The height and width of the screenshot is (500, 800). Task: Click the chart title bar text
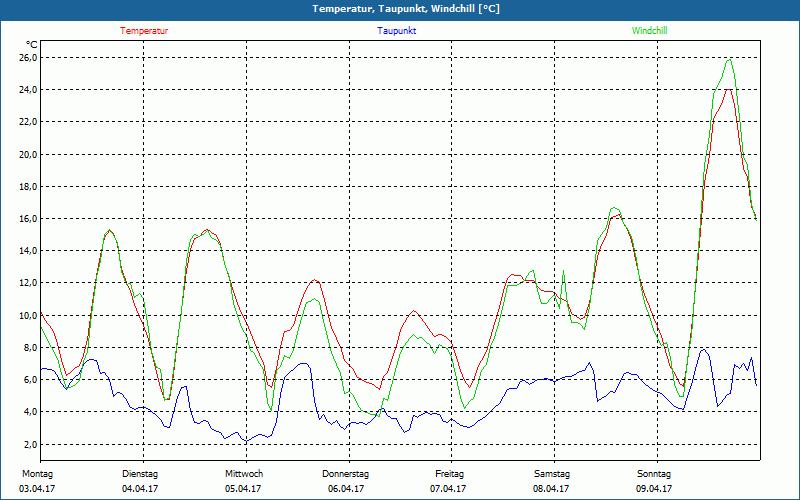pyautogui.click(x=406, y=9)
